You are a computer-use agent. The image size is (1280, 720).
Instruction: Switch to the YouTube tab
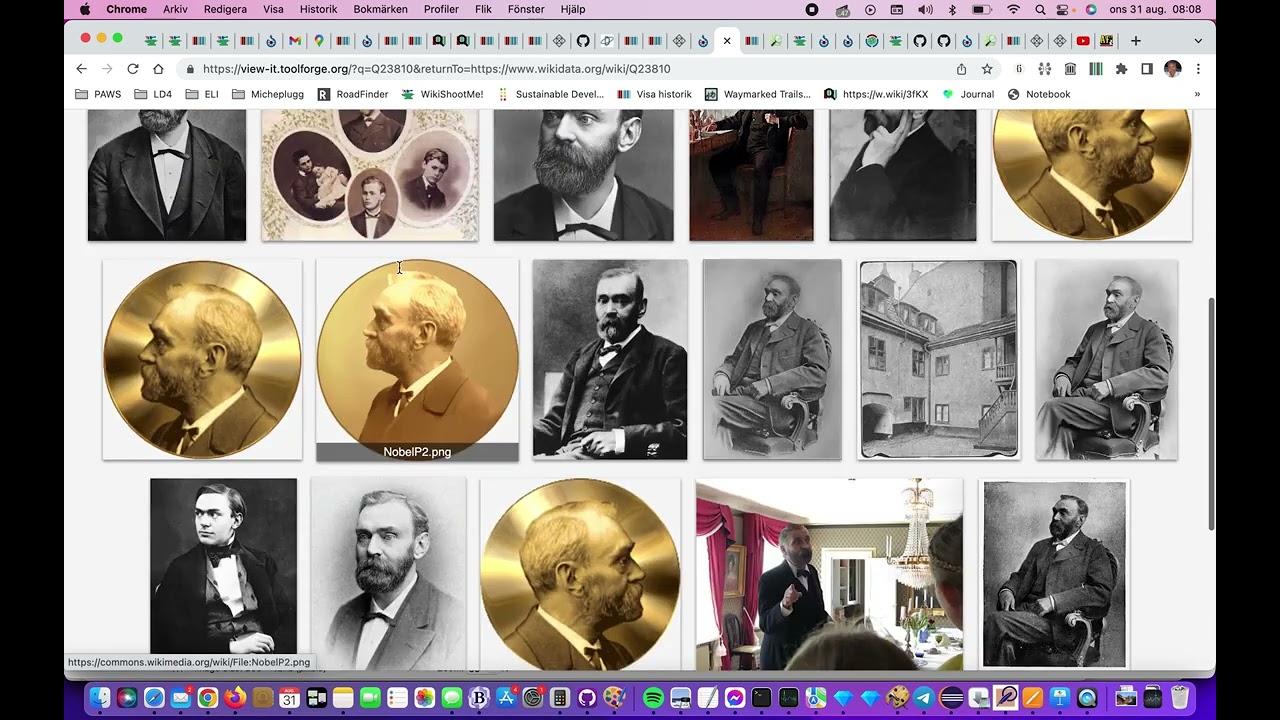click(x=1083, y=41)
